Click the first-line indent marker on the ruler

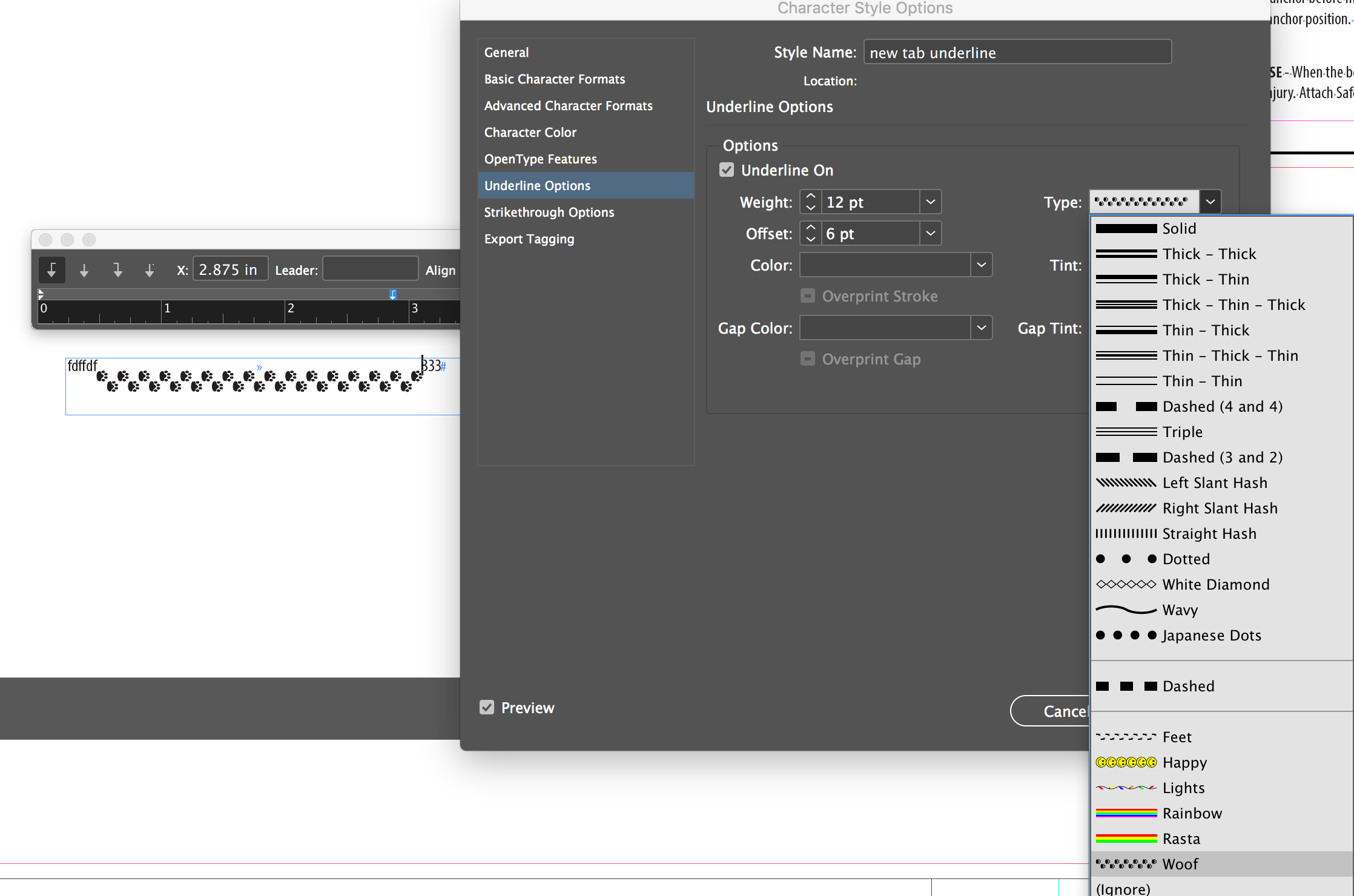point(41,292)
